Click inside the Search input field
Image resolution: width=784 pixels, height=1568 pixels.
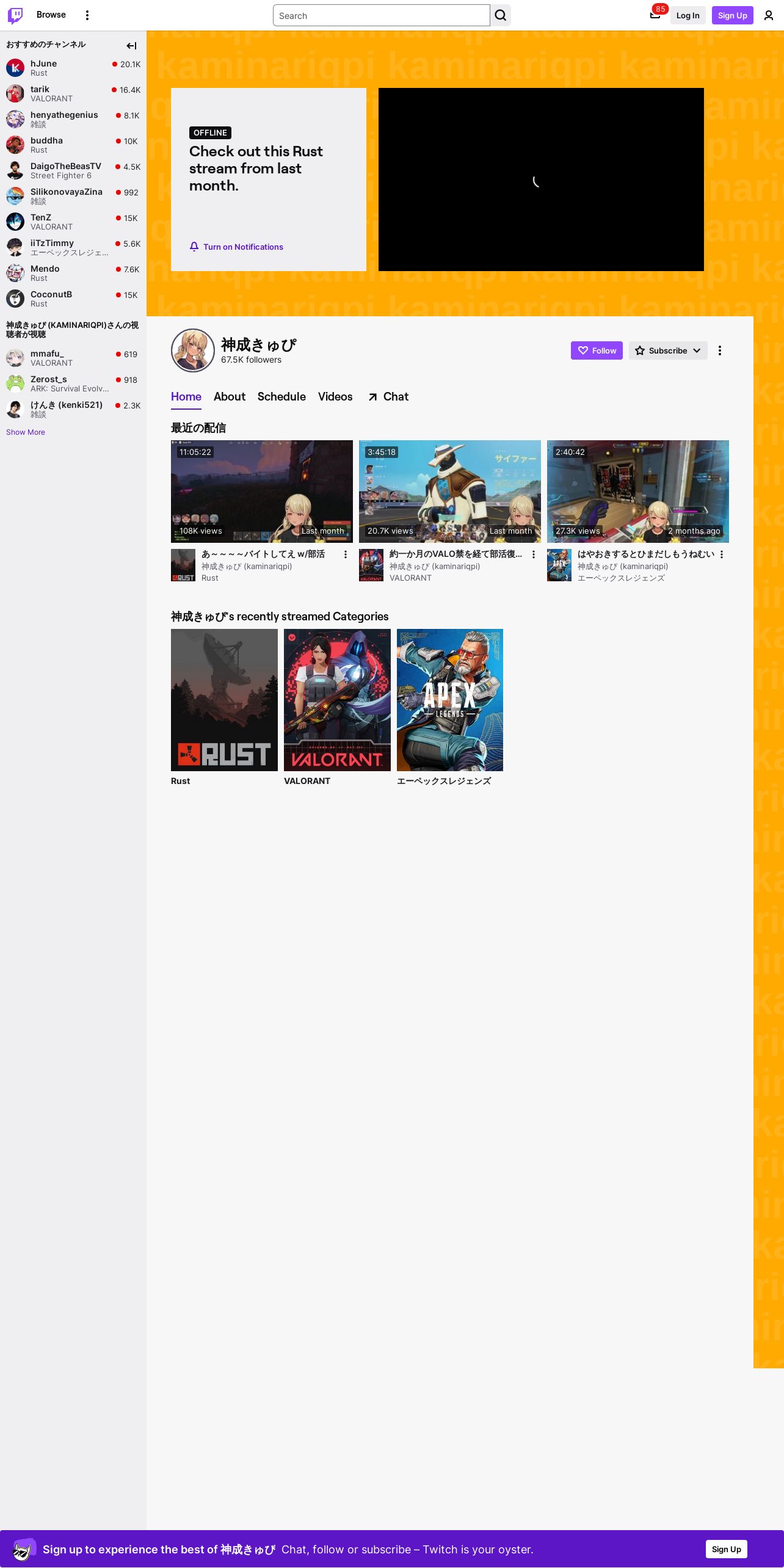pyautogui.click(x=382, y=15)
